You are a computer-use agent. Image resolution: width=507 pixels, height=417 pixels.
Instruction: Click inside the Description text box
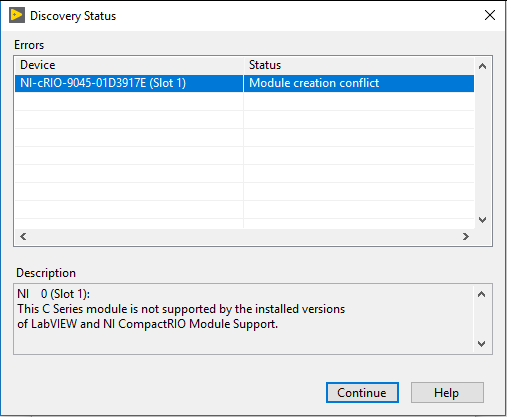coord(244,319)
